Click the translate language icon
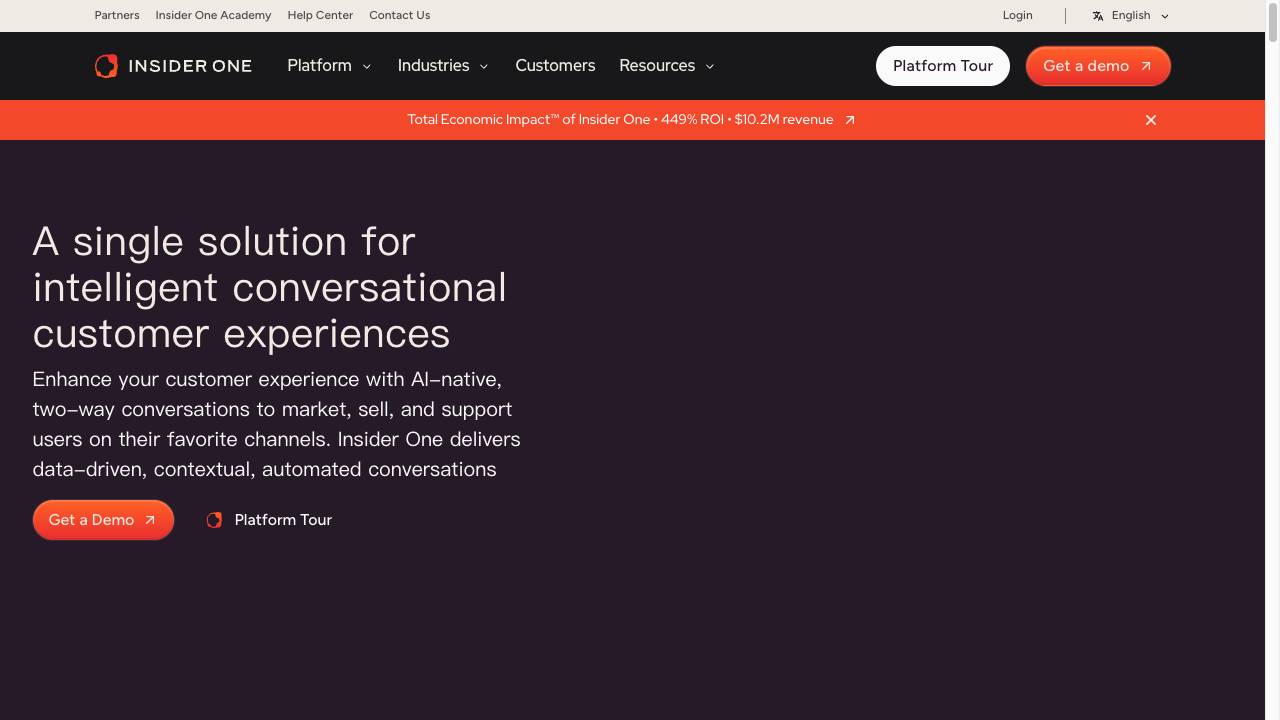The width and height of the screenshot is (1280, 720). coord(1098,16)
